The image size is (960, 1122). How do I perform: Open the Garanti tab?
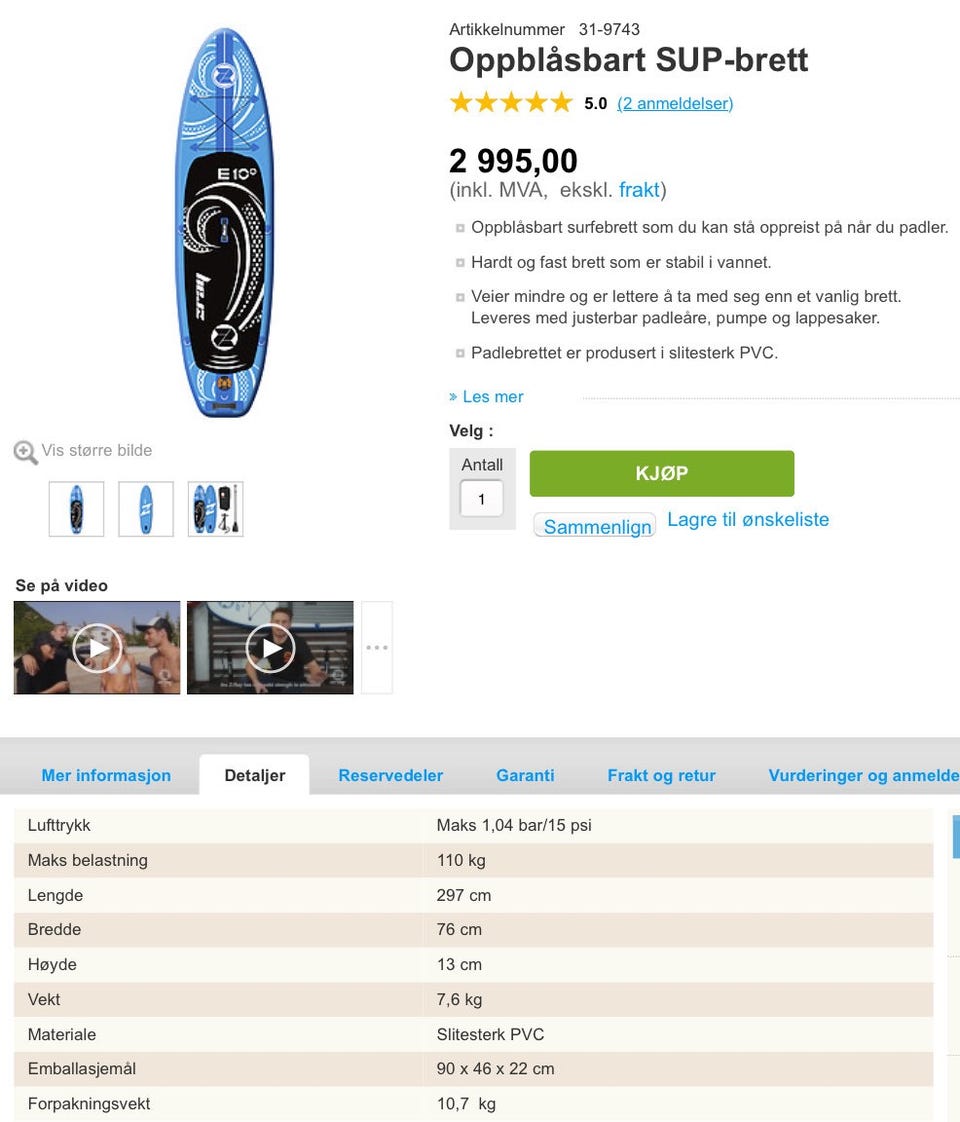pyautogui.click(x=525, y=775)
